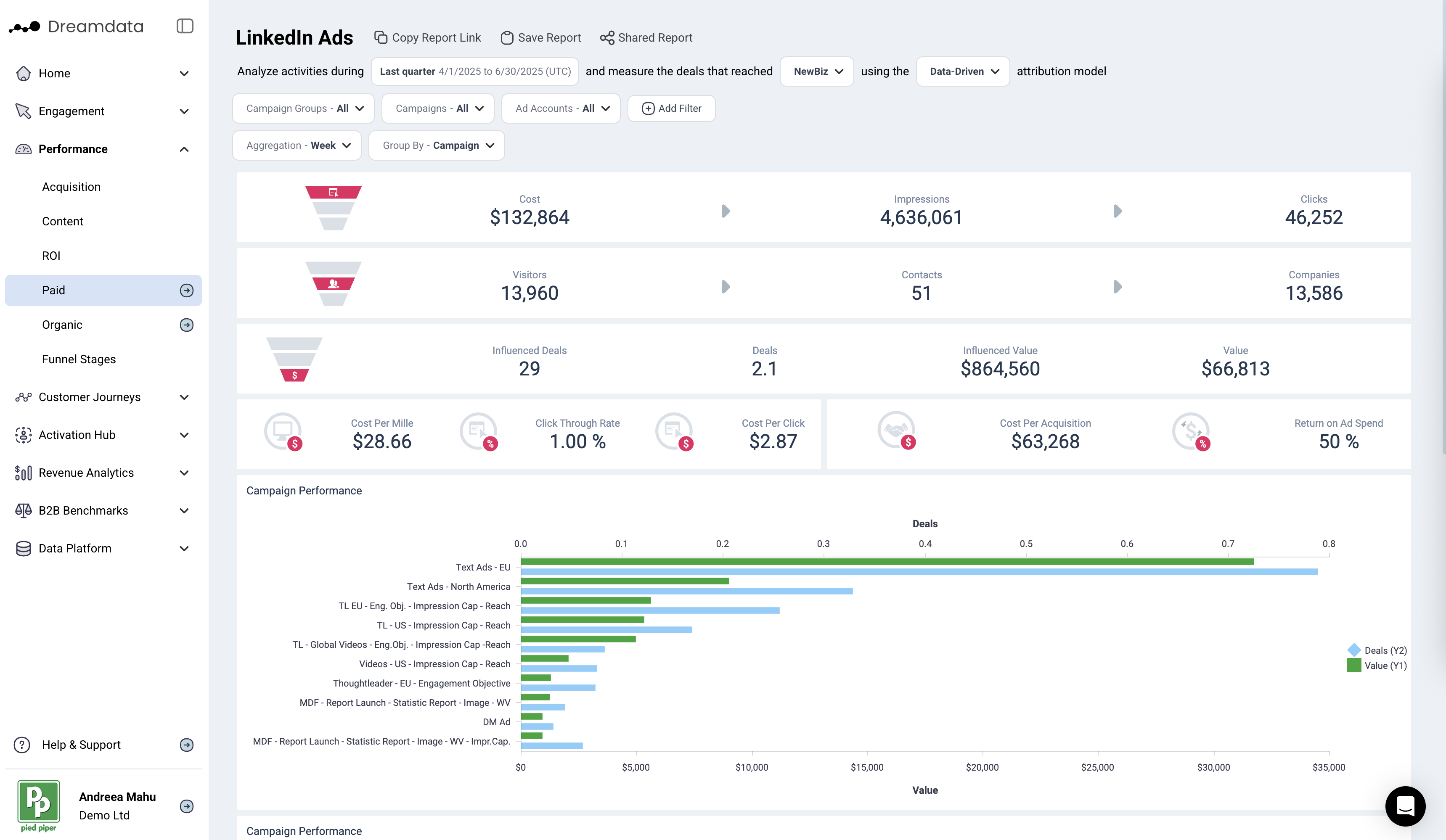Image resolution: width=1446 pixels, height=840 pixels.
Task: Expand the B2B Benchmarks chevron
Action: point(184,510)
